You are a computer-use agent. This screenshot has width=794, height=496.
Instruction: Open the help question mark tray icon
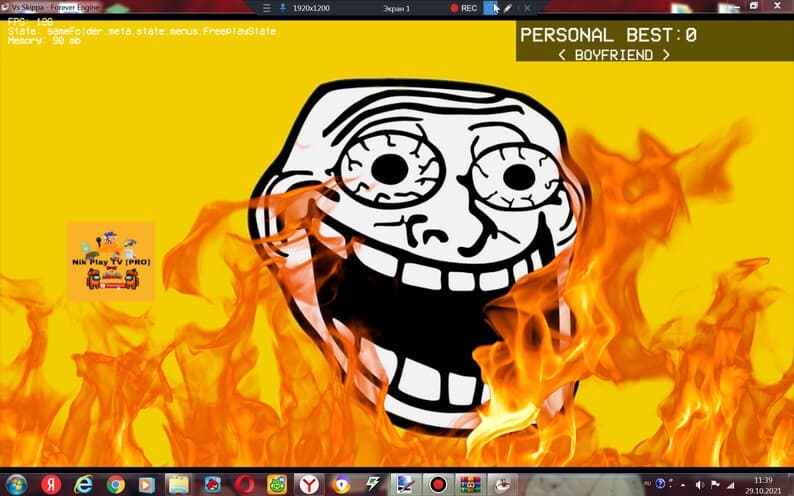pos(660,484)
